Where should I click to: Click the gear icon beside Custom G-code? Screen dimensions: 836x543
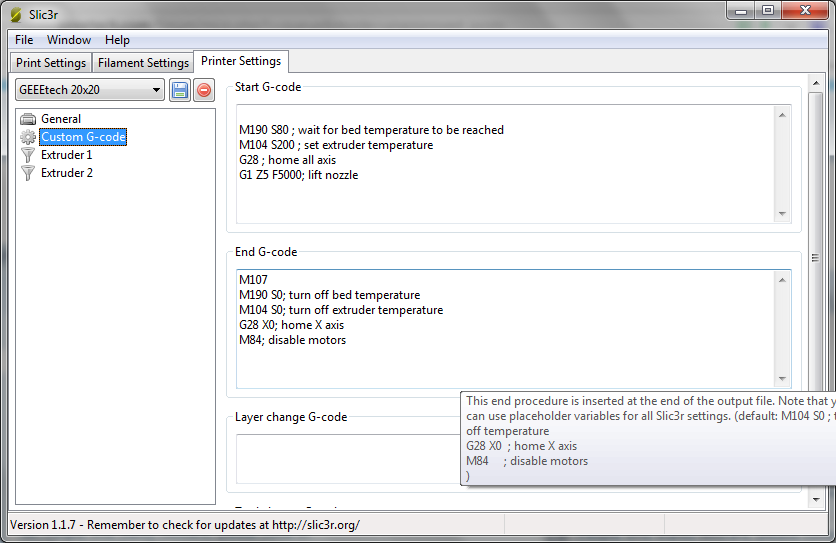click(28, 137)
